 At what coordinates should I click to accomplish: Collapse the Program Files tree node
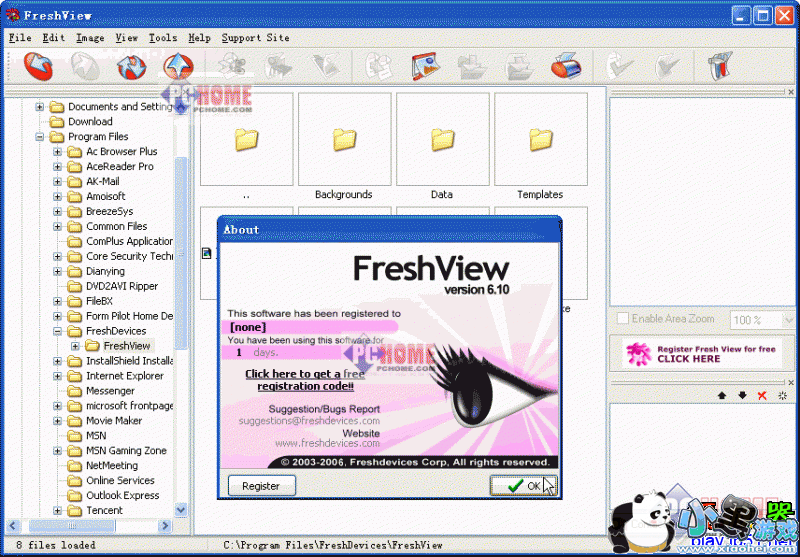(39, 137)
